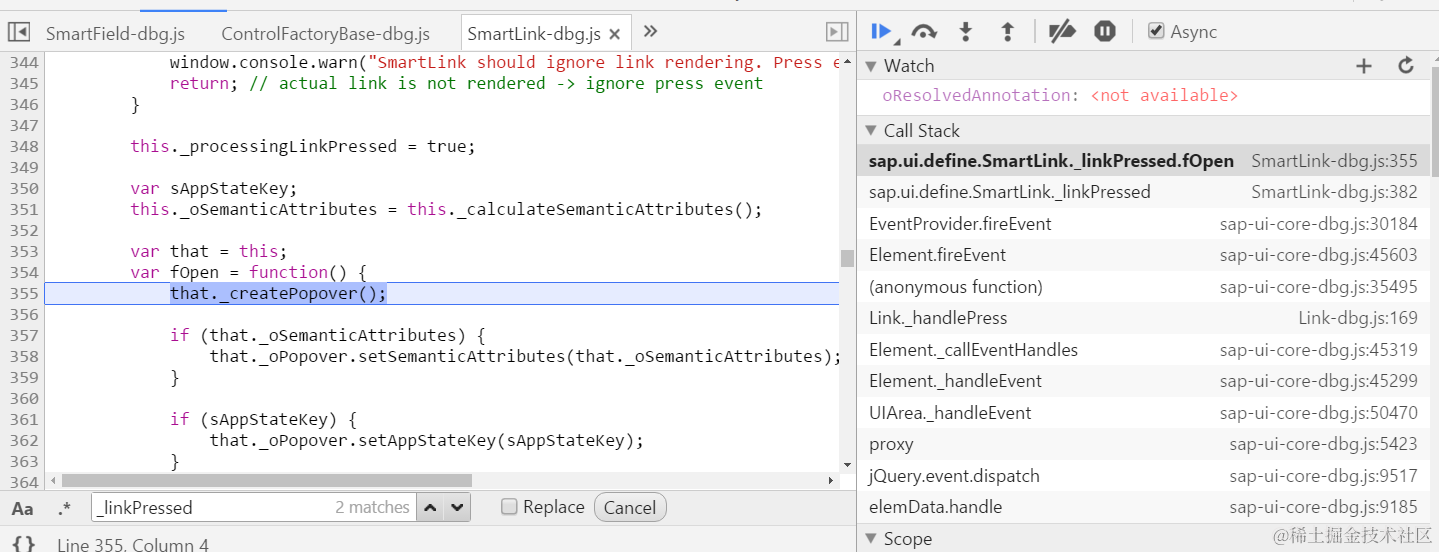Show more tabs with the chevron overflow icon
This screenshot has width=1439, height=552.
[650, 32]
